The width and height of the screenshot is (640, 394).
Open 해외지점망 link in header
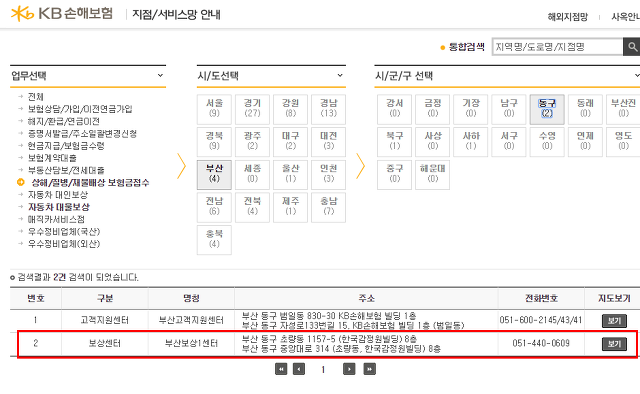click(567, 17)
